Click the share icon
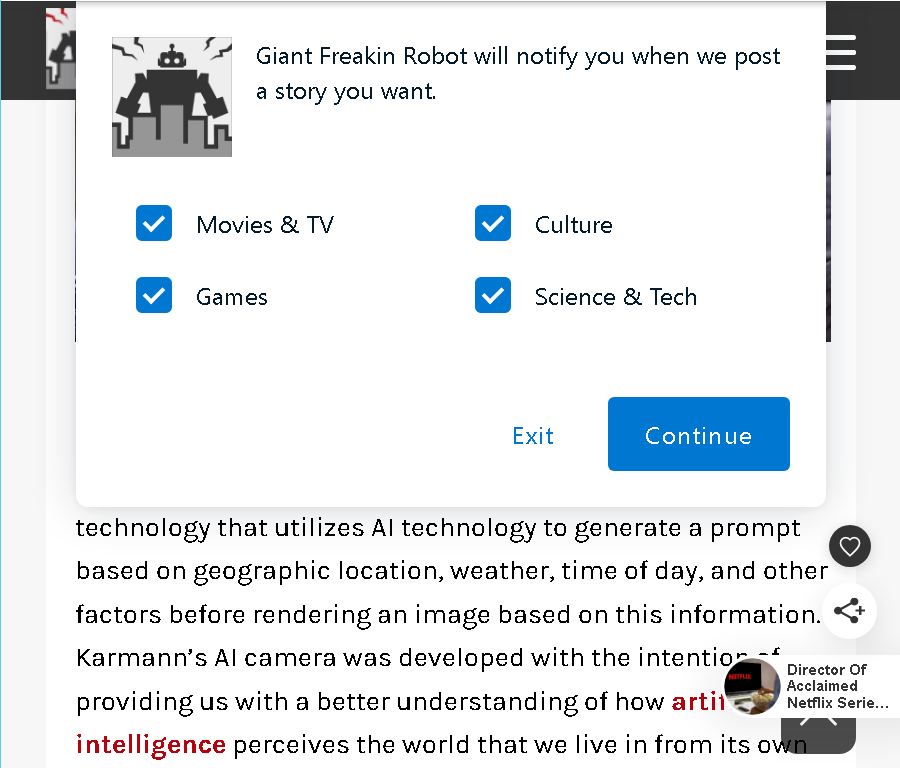The width and height of the screenshot is (900, 768). 849,611
